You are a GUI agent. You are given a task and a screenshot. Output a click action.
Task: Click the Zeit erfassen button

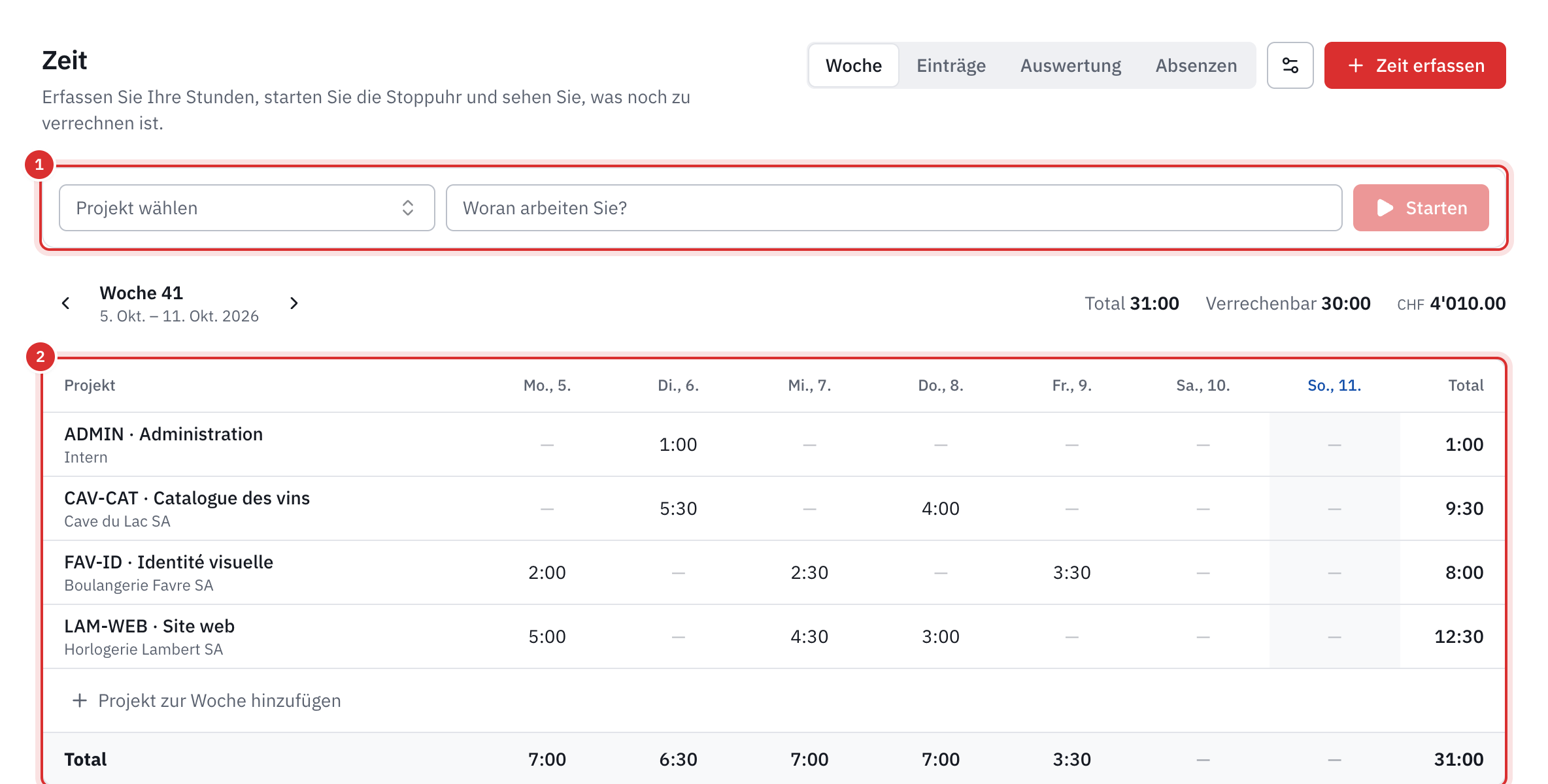[1415, 65]
